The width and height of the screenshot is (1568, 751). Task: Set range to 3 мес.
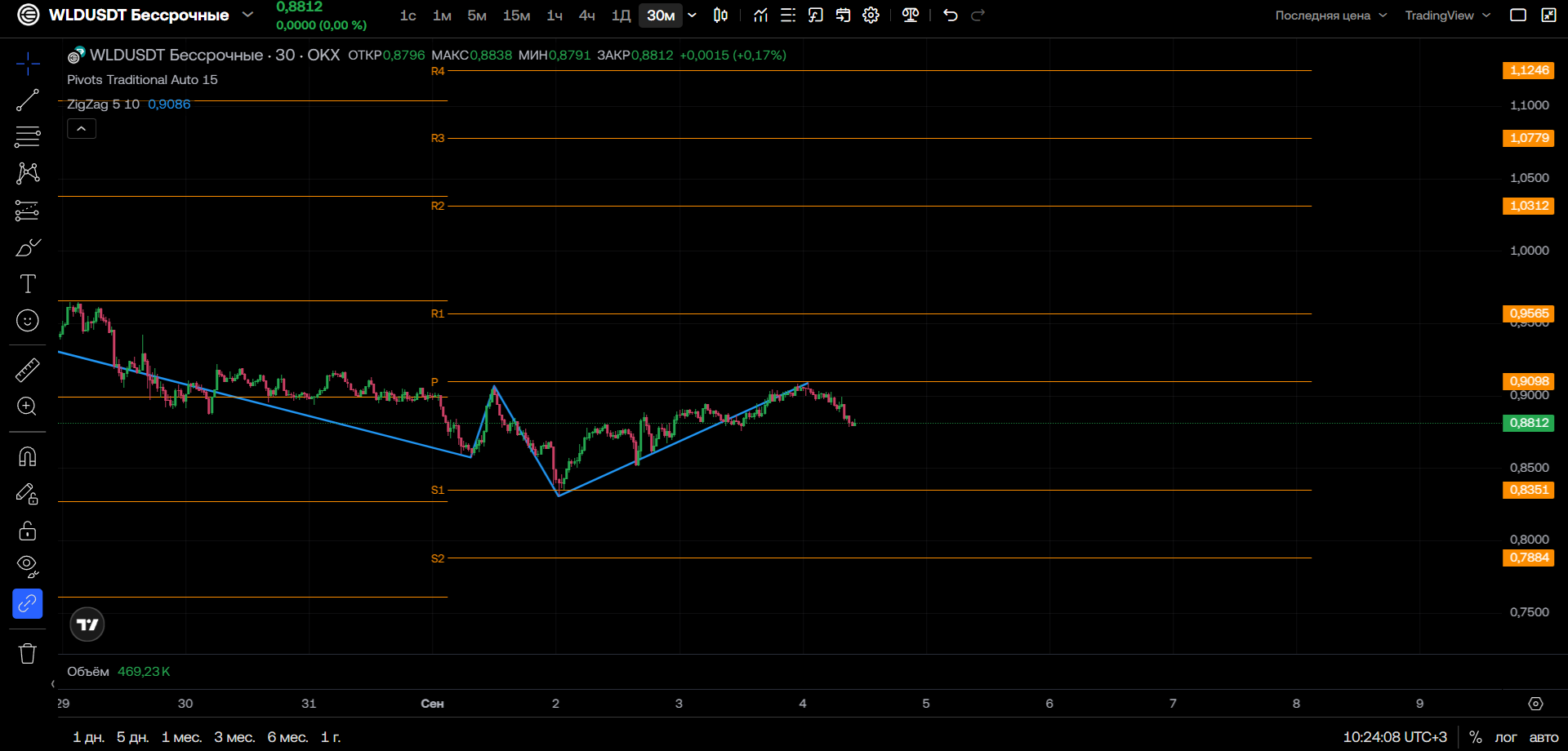[234, 737]
